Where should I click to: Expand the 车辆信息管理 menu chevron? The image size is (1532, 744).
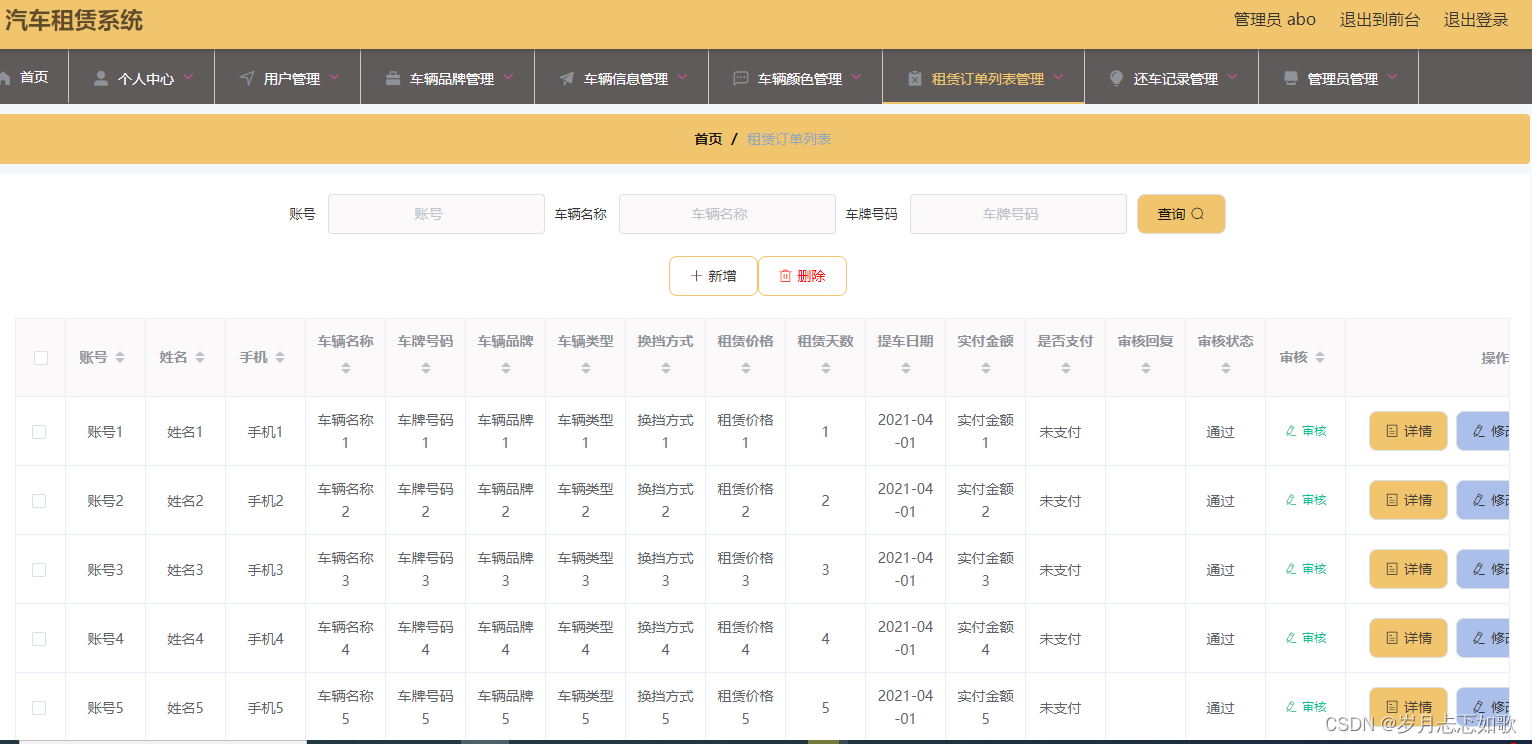(683, 76)
